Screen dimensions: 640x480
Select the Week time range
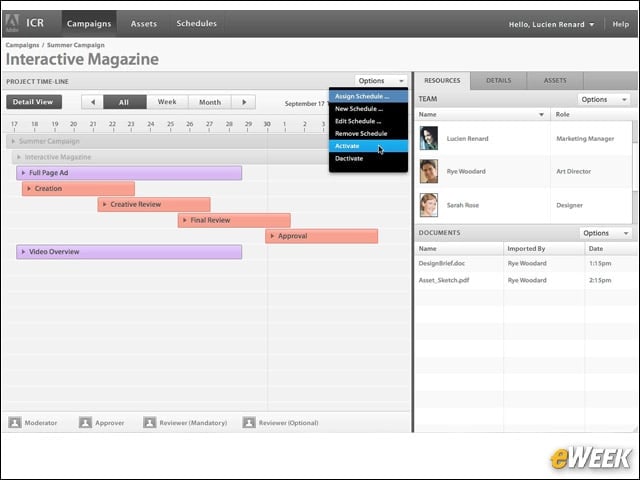(x=167, y=102)
